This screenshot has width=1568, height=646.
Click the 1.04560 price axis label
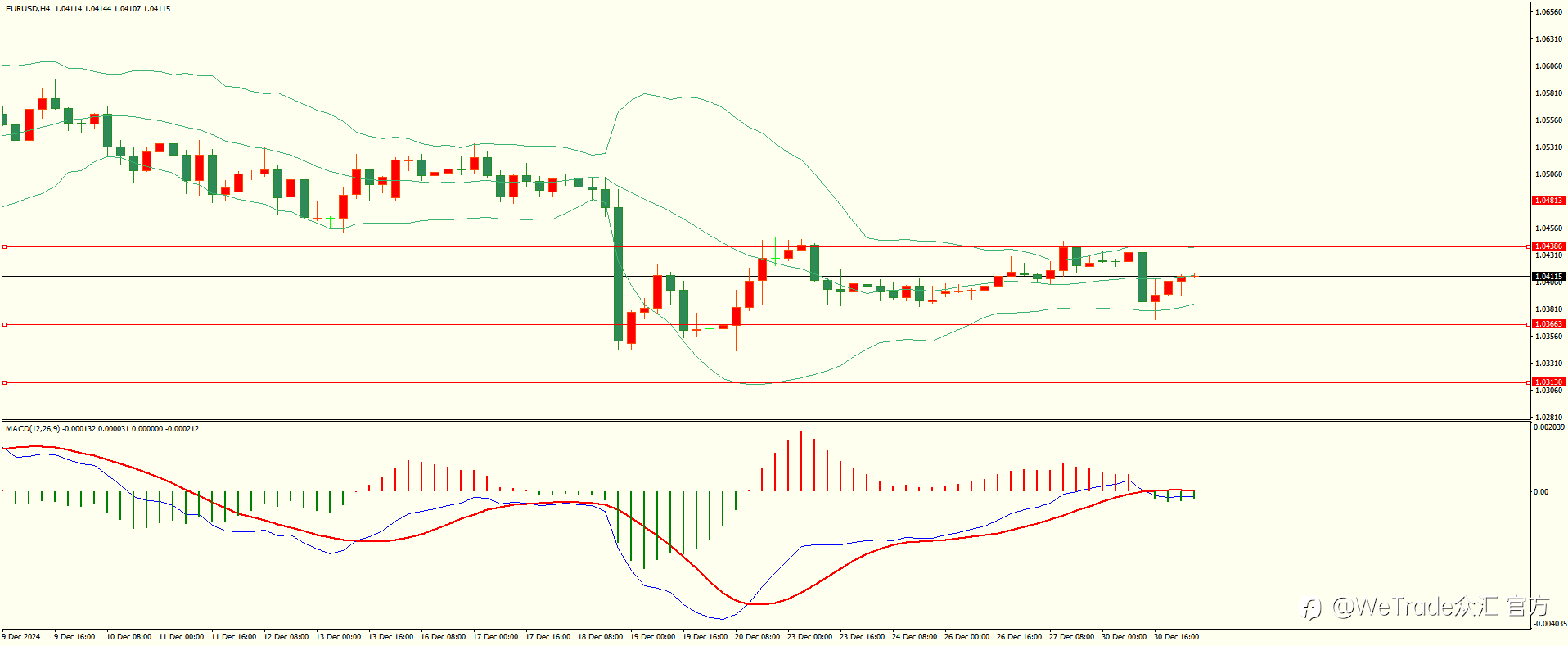tap(1549, 228)
